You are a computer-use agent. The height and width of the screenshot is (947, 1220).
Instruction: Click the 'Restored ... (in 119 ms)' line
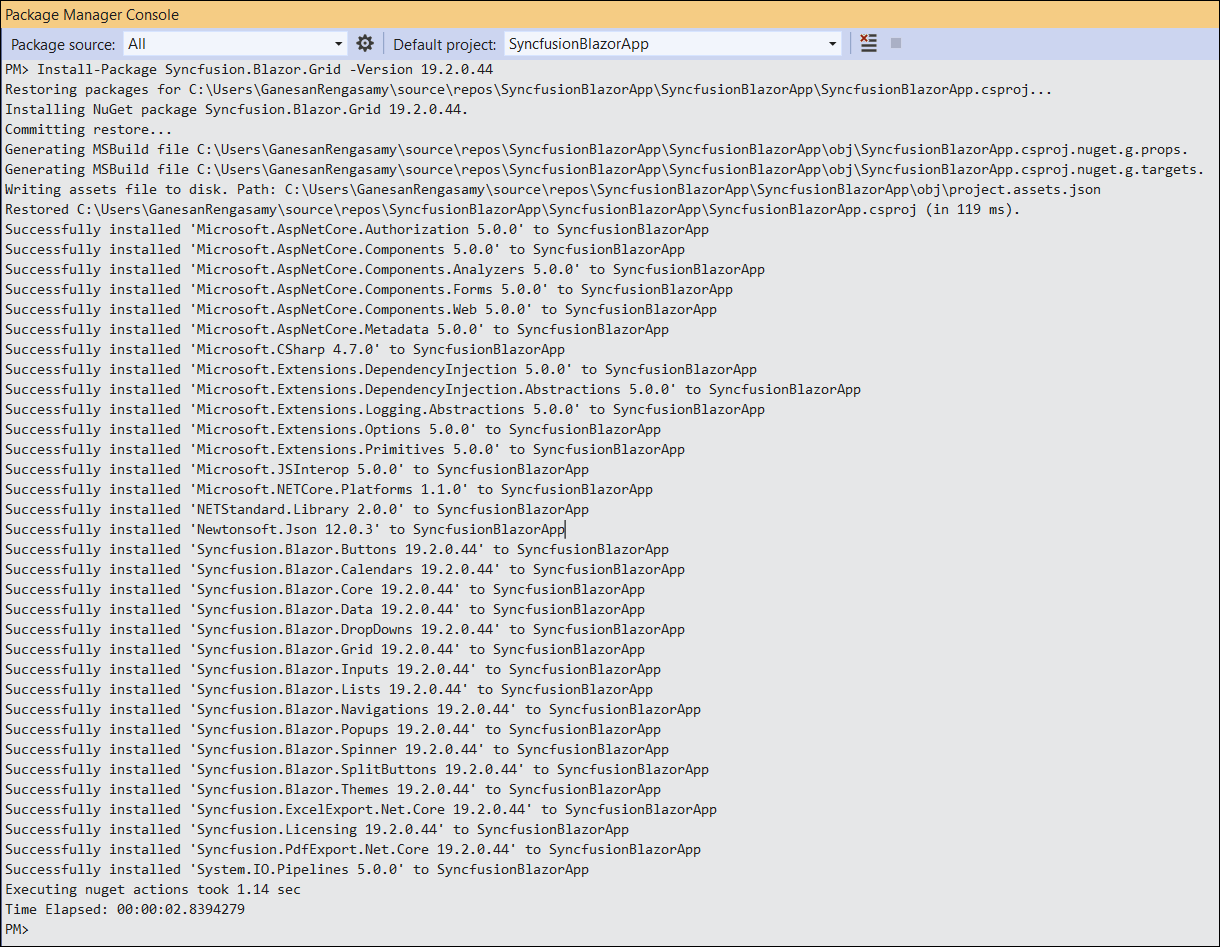(513, 209)
